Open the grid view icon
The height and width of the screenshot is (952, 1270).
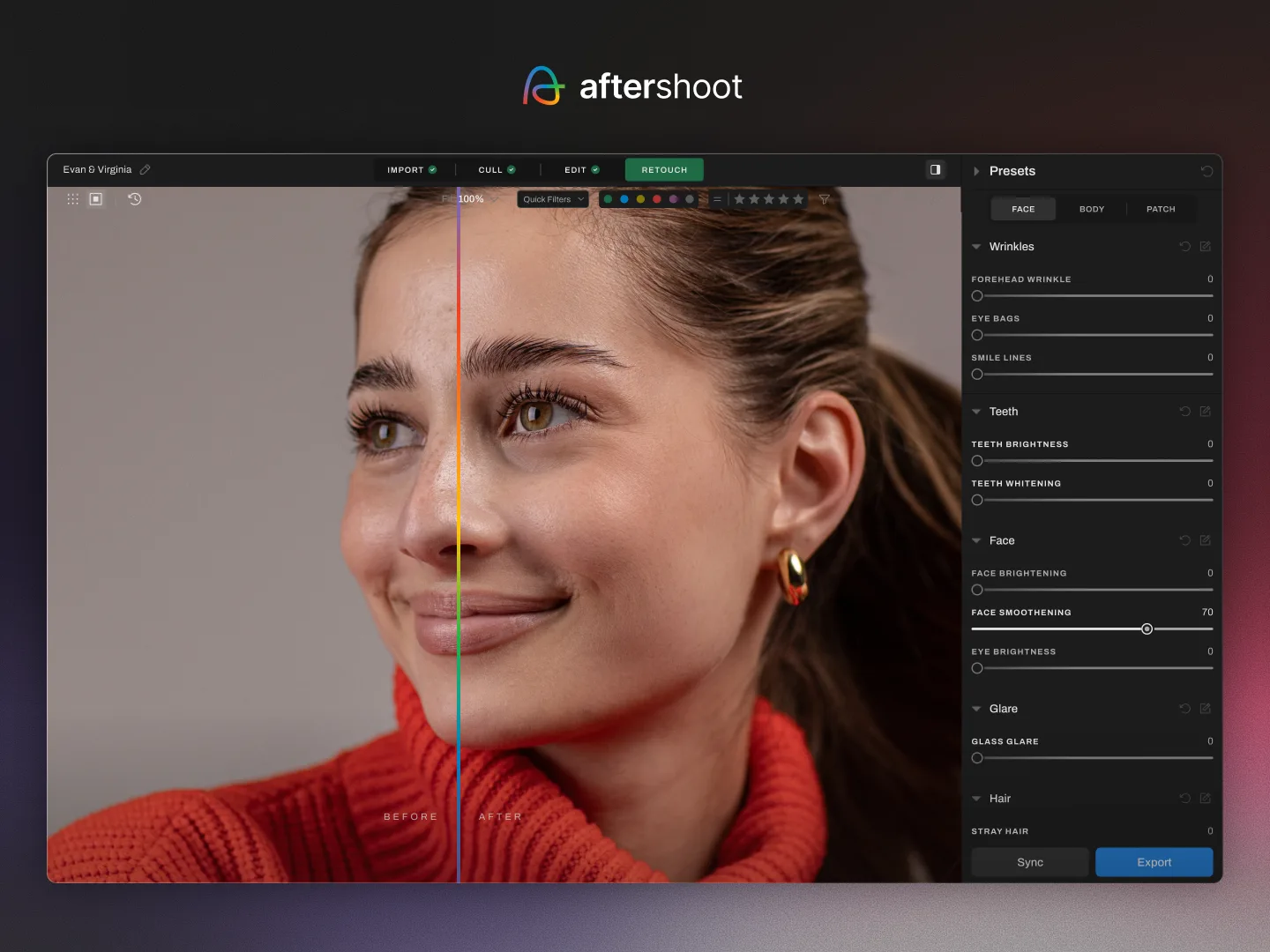72,199
